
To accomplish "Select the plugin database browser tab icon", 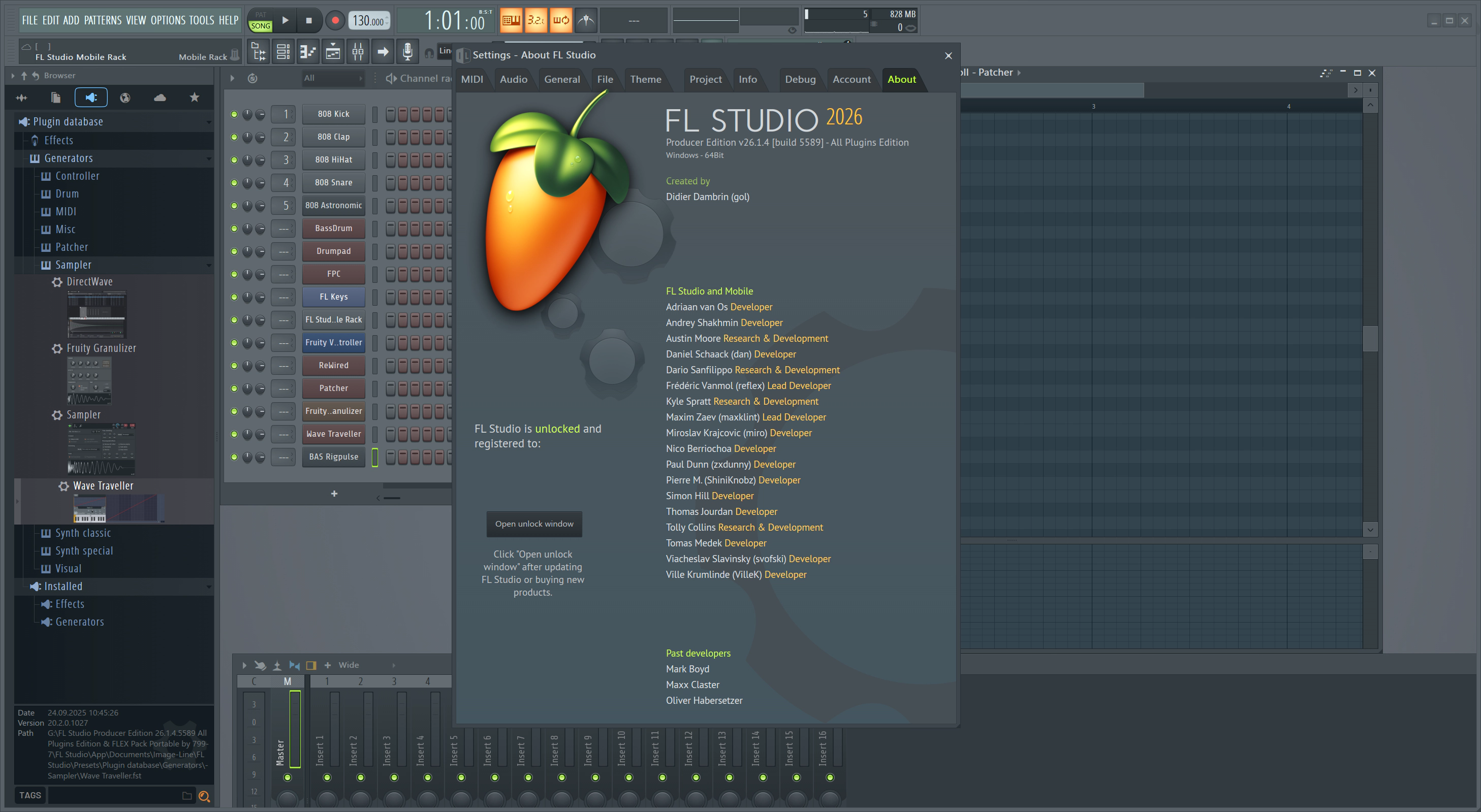I will pyautogui.click(x=91, y=98).
